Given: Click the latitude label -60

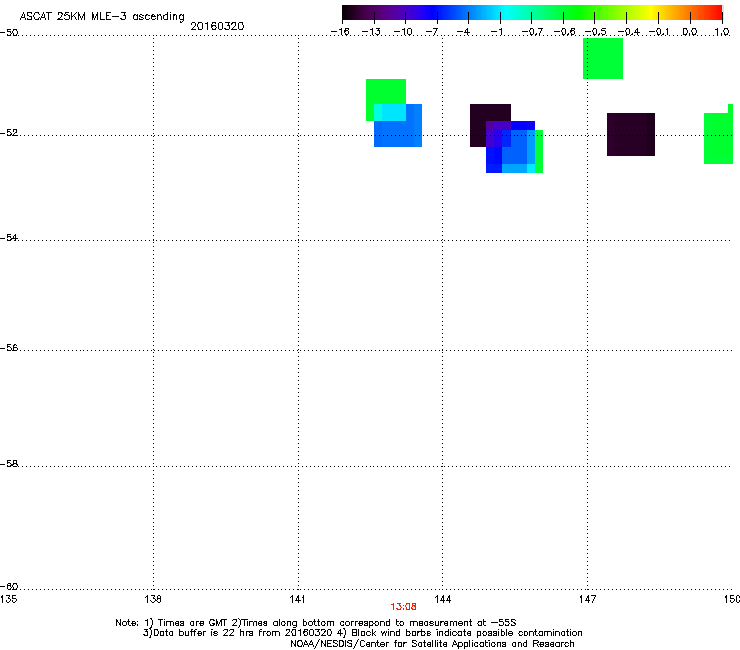Looking at the screenshot, I should pos(9,587).
